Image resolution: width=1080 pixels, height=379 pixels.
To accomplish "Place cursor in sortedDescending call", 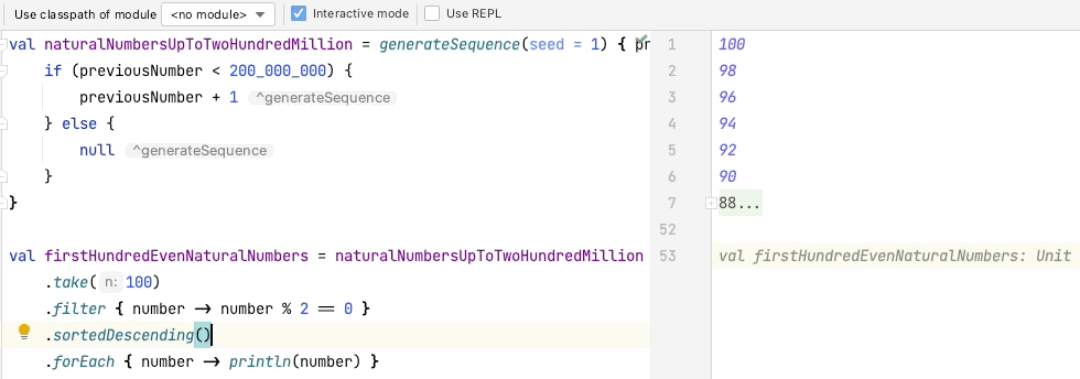I will pyautogui.click(x=123, y=335).
